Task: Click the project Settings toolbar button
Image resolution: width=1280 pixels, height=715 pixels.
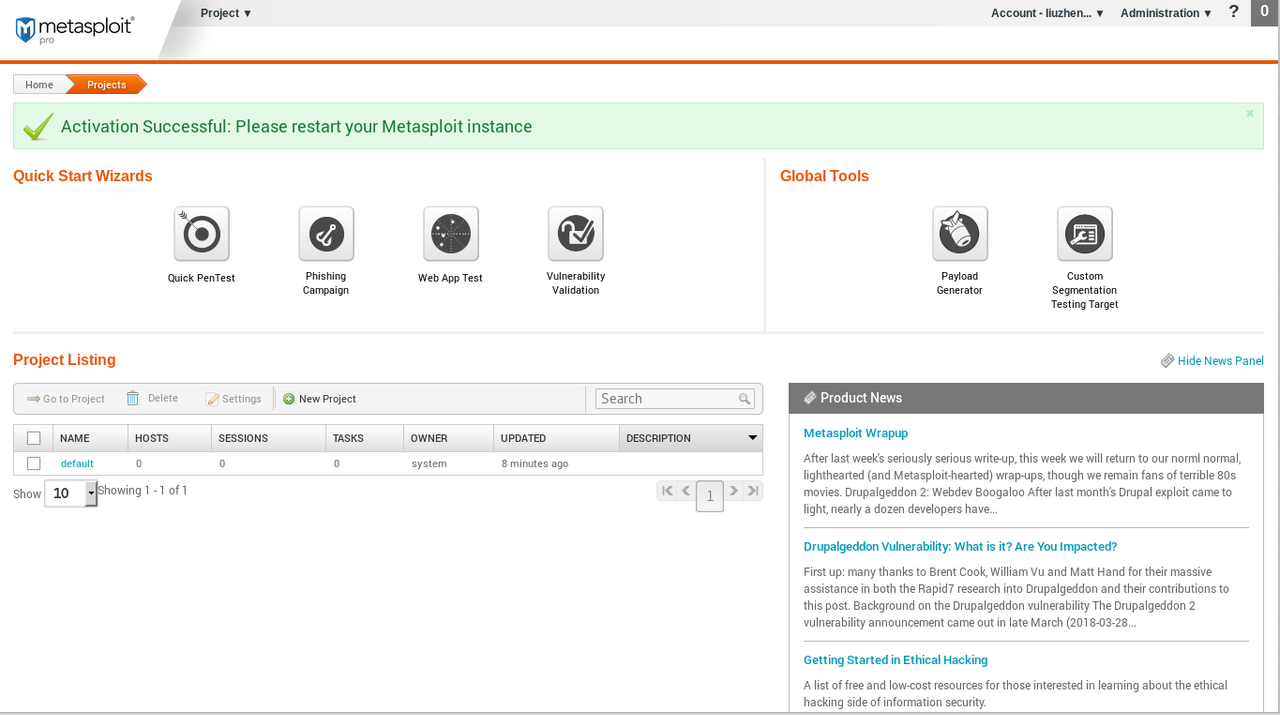Action: (234, 399)
